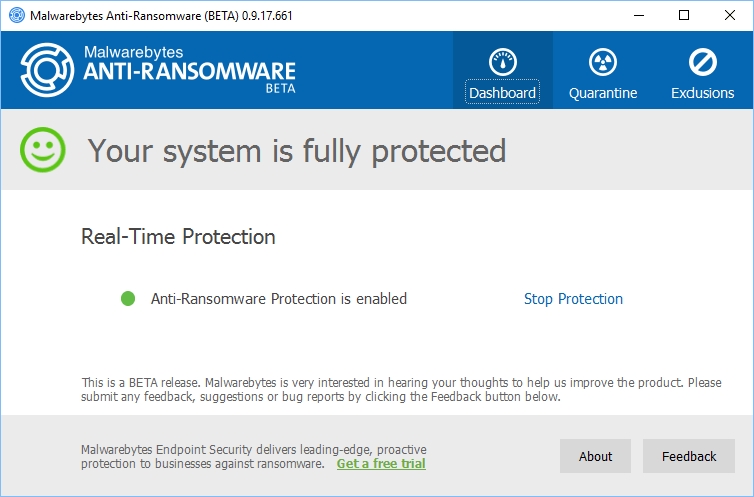Click the Malwarebytes circular logo in header
Image resolution: width=754 pixels, height=497 pixels.
point(46,70)
